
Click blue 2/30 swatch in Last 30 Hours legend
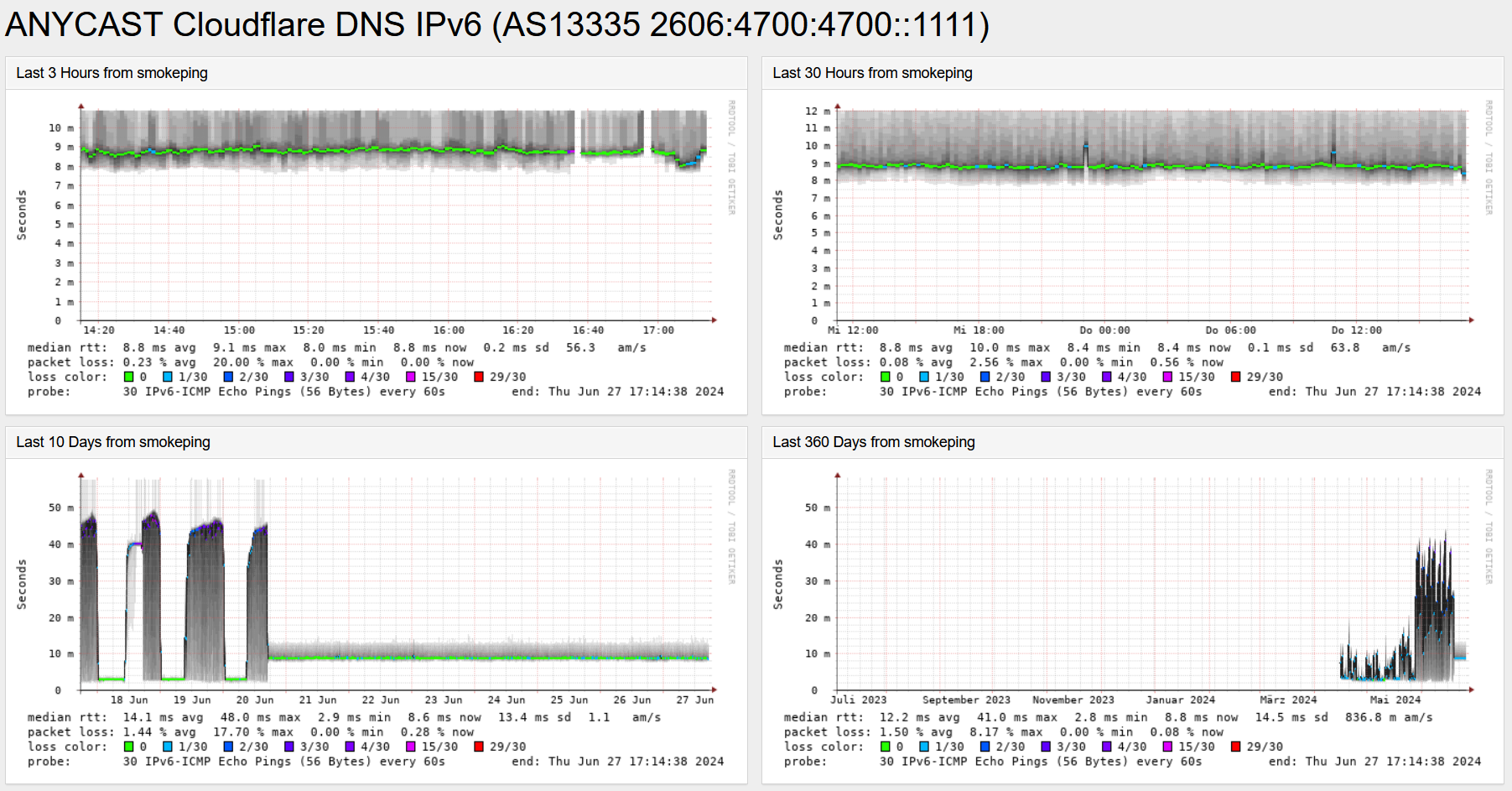(985, 377)
